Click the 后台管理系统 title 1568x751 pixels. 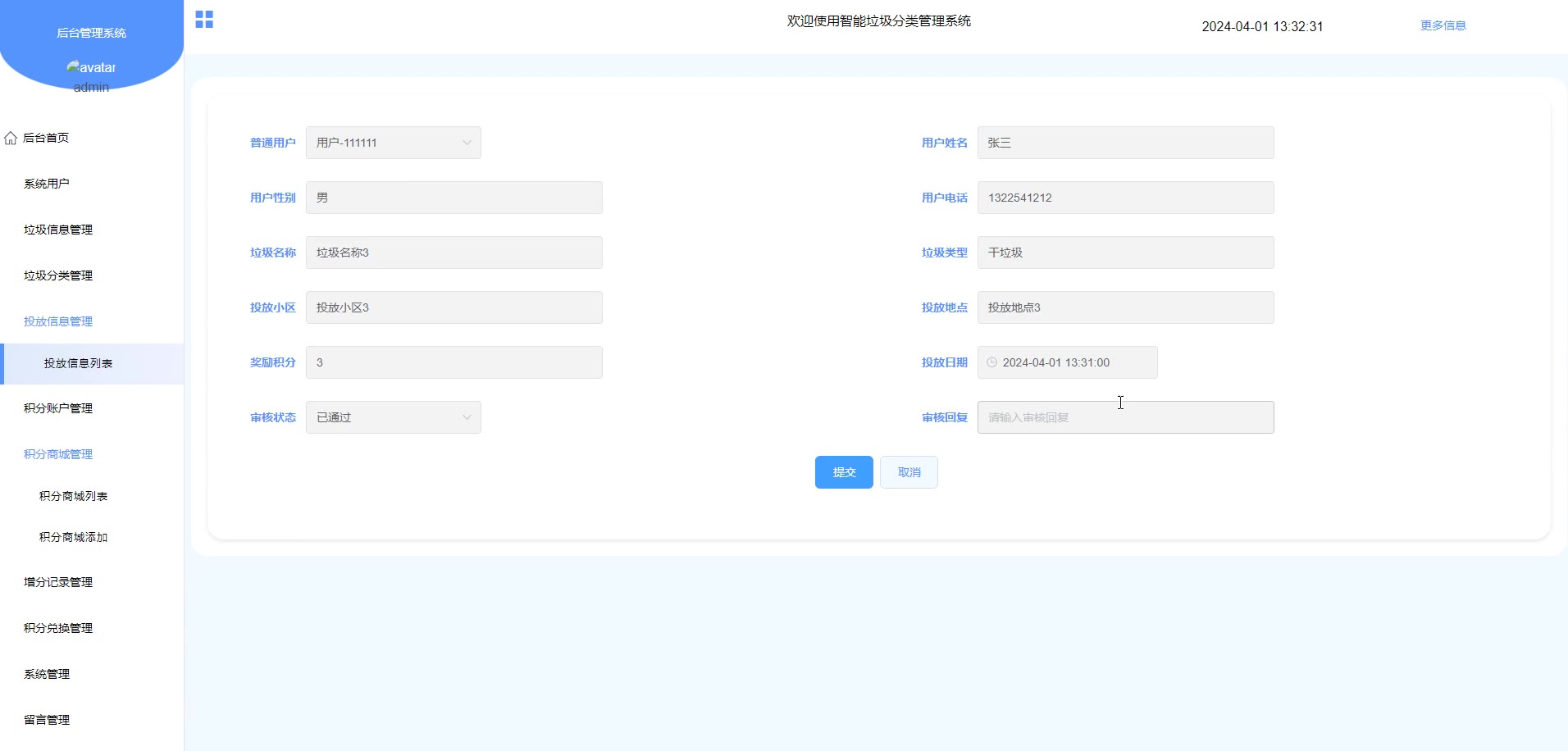(91, 33)
